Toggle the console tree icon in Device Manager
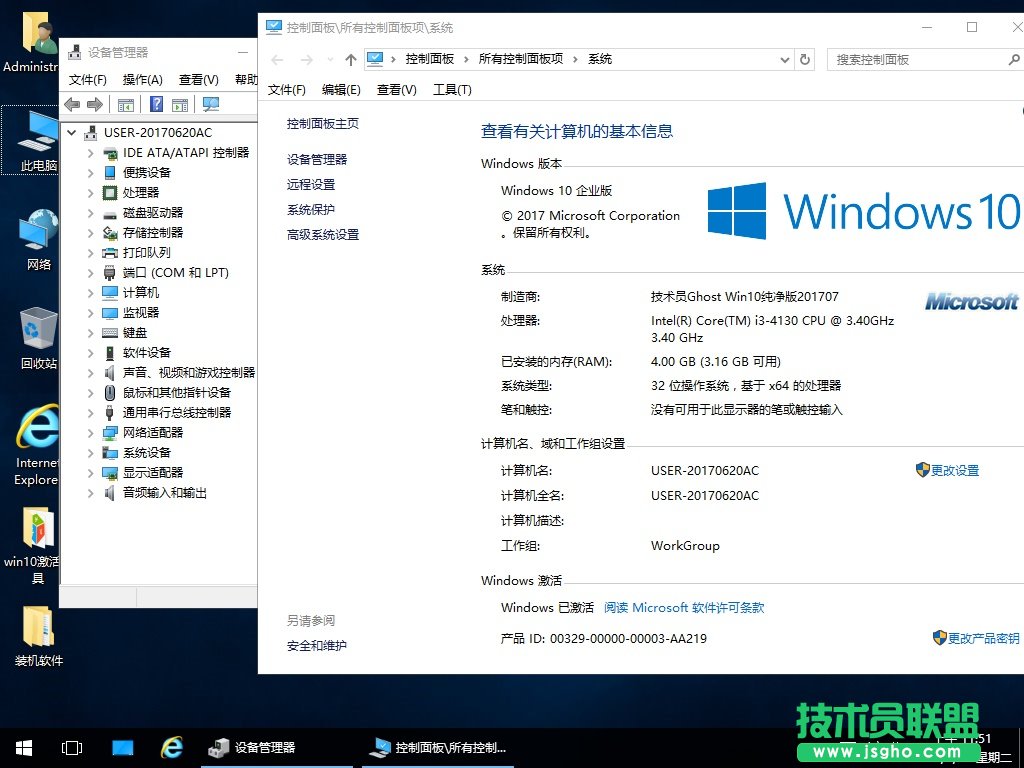1024x768 pixels. tap(126, 104)
